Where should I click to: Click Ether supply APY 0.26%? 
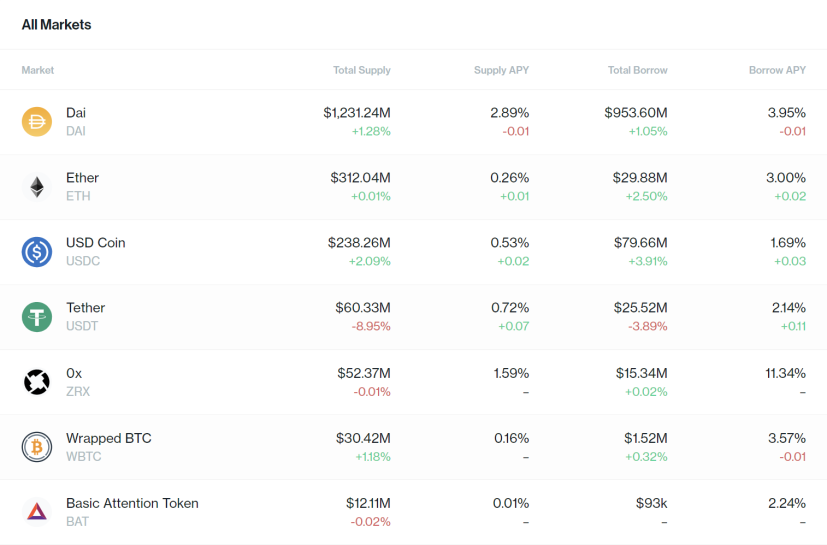509,178
